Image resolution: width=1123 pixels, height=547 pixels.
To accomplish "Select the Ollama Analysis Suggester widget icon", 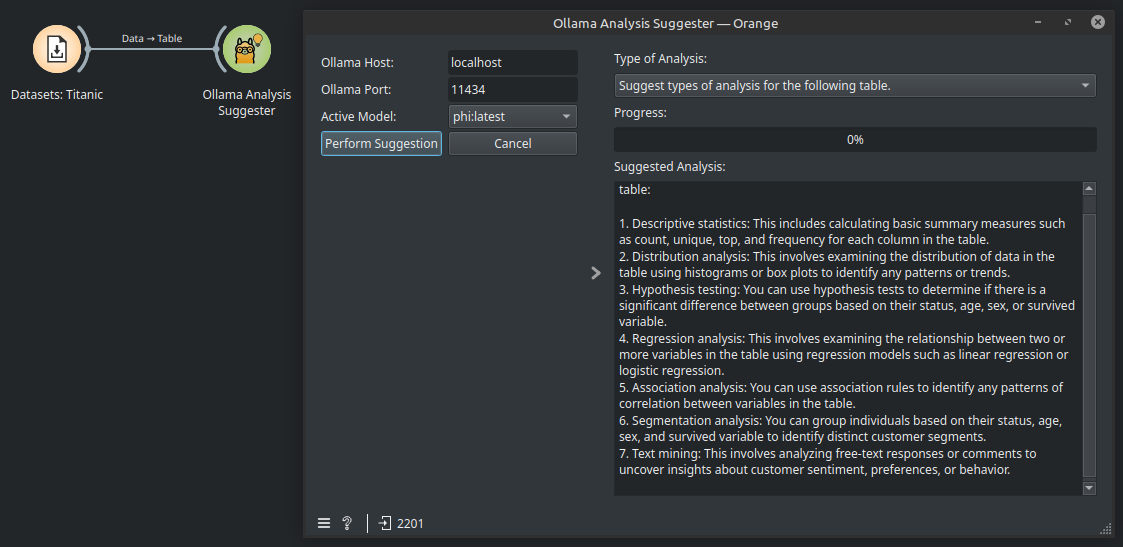I will pyautogui.click(x=247, y=49).
